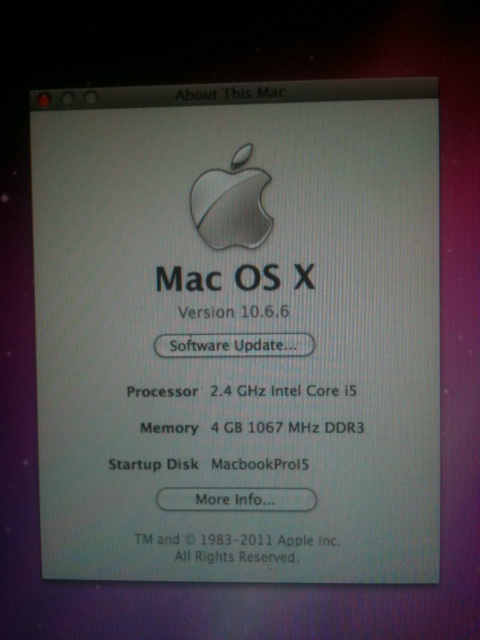Select the Memory label
This screenshot has width=480, height=640.
point(169,428)
